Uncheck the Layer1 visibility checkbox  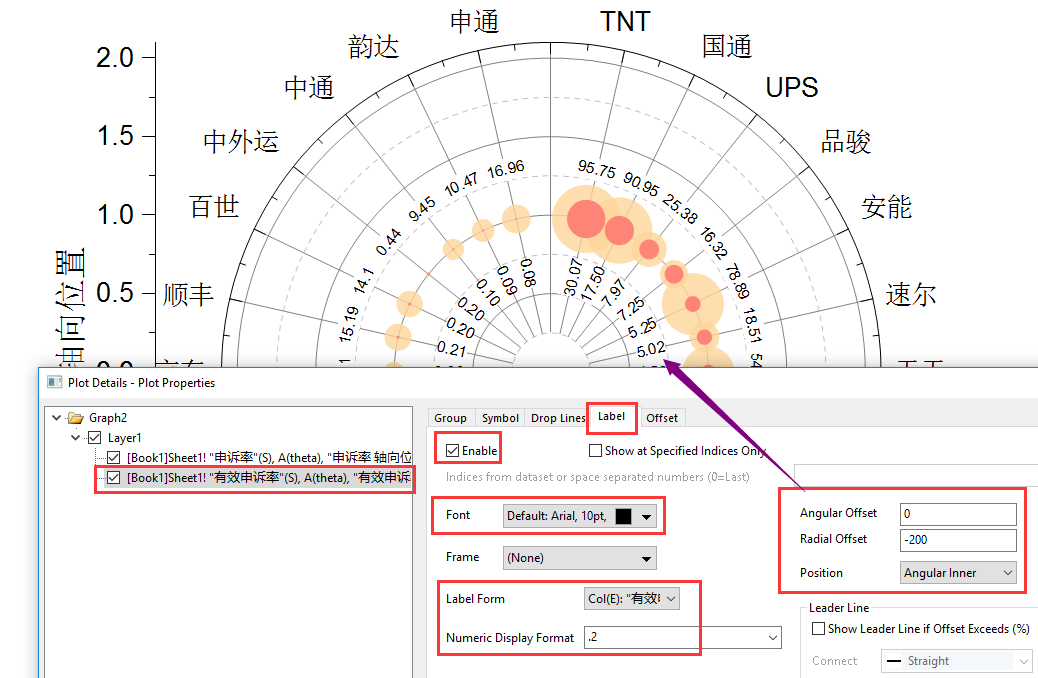[95, 437]
